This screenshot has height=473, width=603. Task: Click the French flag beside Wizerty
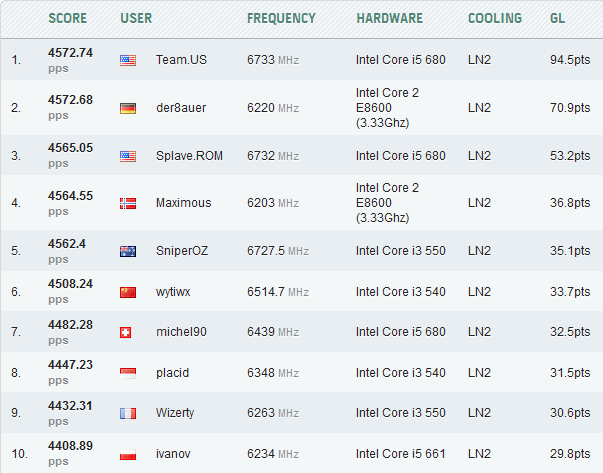click(x=128, y=413)
